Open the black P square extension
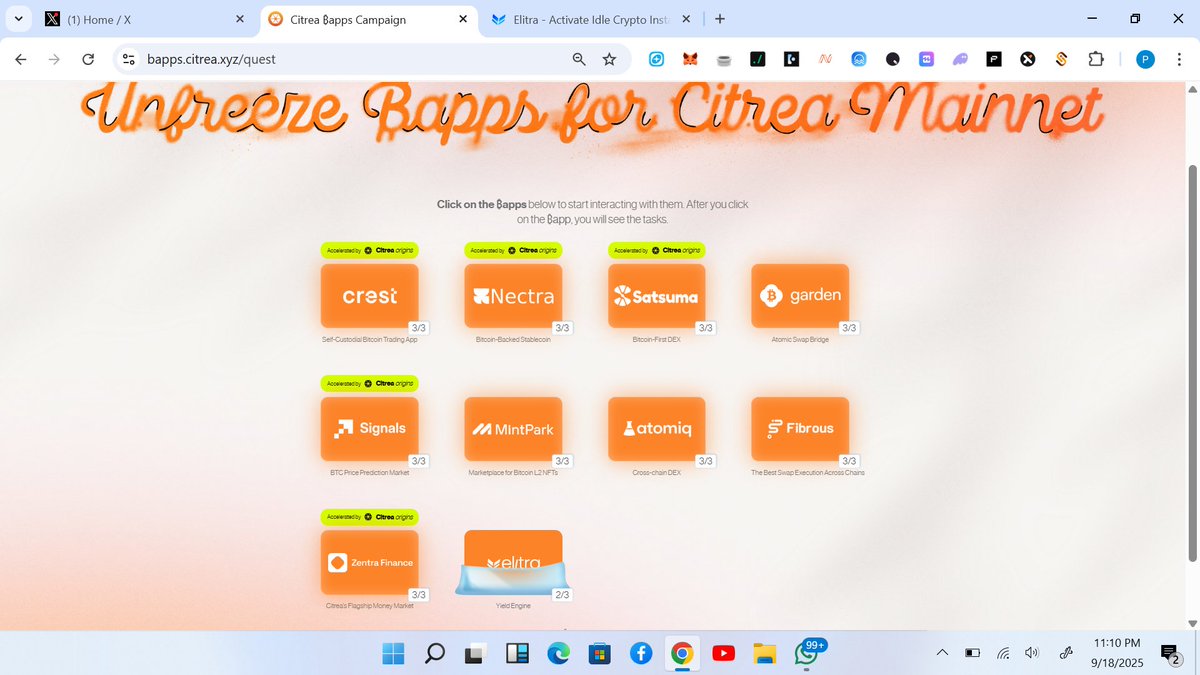Viewport: 1200px width, 675px height. tap(994, 60)
